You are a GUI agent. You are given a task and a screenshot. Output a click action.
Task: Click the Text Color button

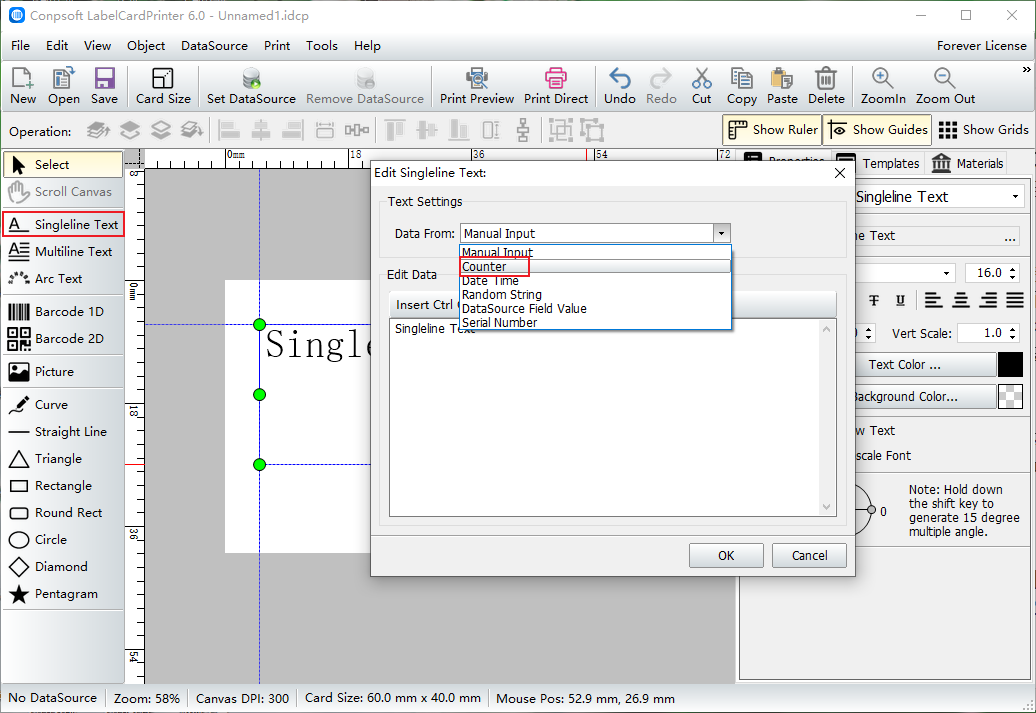point(925,365)
